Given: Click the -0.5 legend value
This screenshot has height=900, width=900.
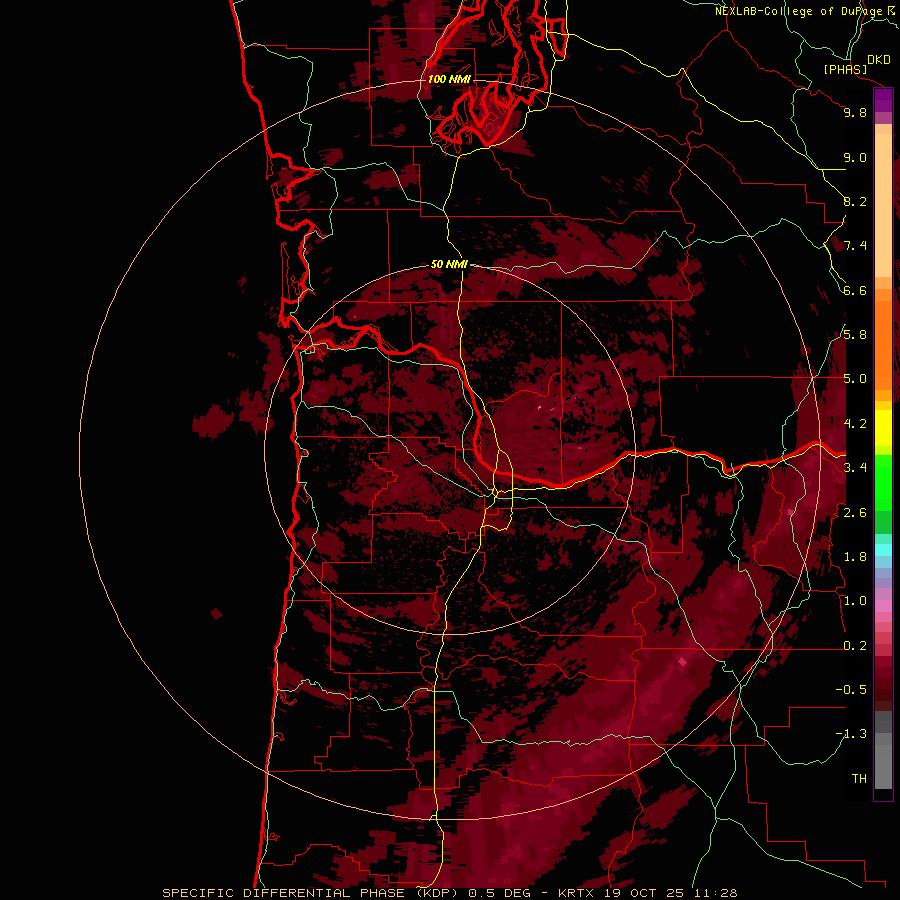Looking at the screenshot, I should [x=851, y=690].
